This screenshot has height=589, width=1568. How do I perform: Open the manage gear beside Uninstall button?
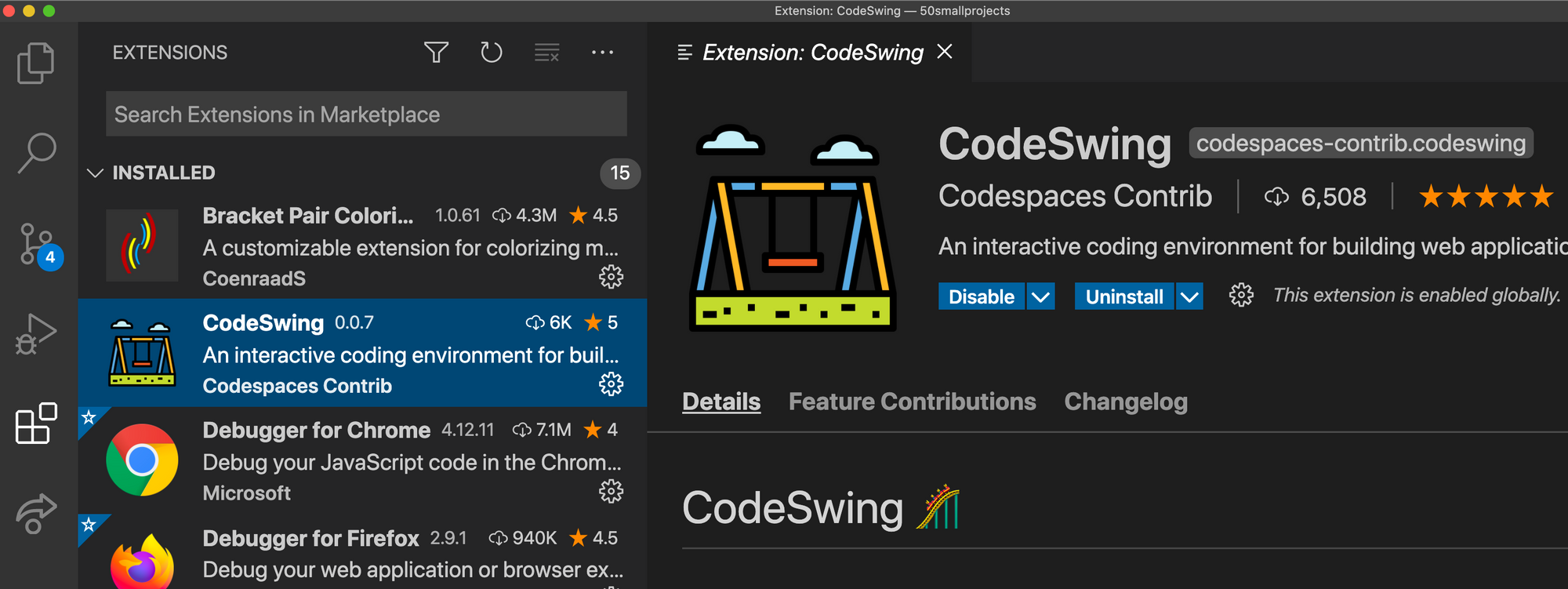pyautogui.click(x=1241, y=296)
